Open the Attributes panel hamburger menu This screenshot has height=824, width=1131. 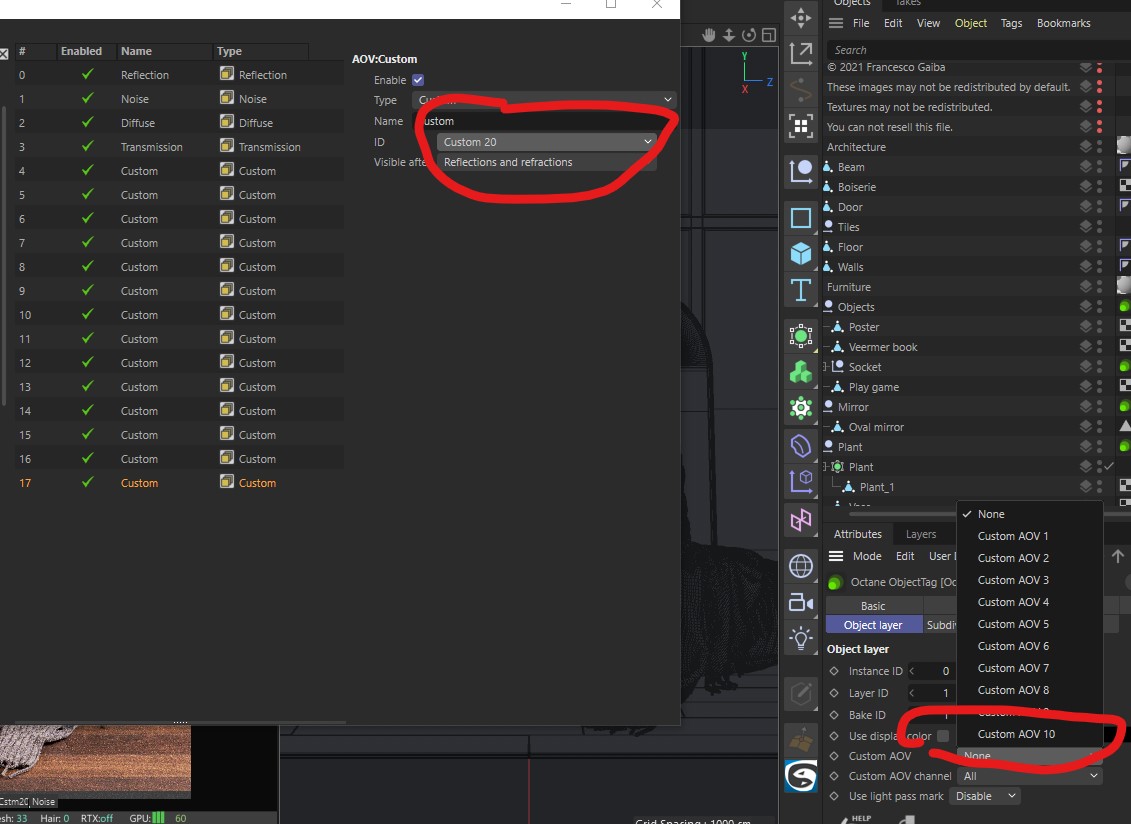tap(836, 556)
